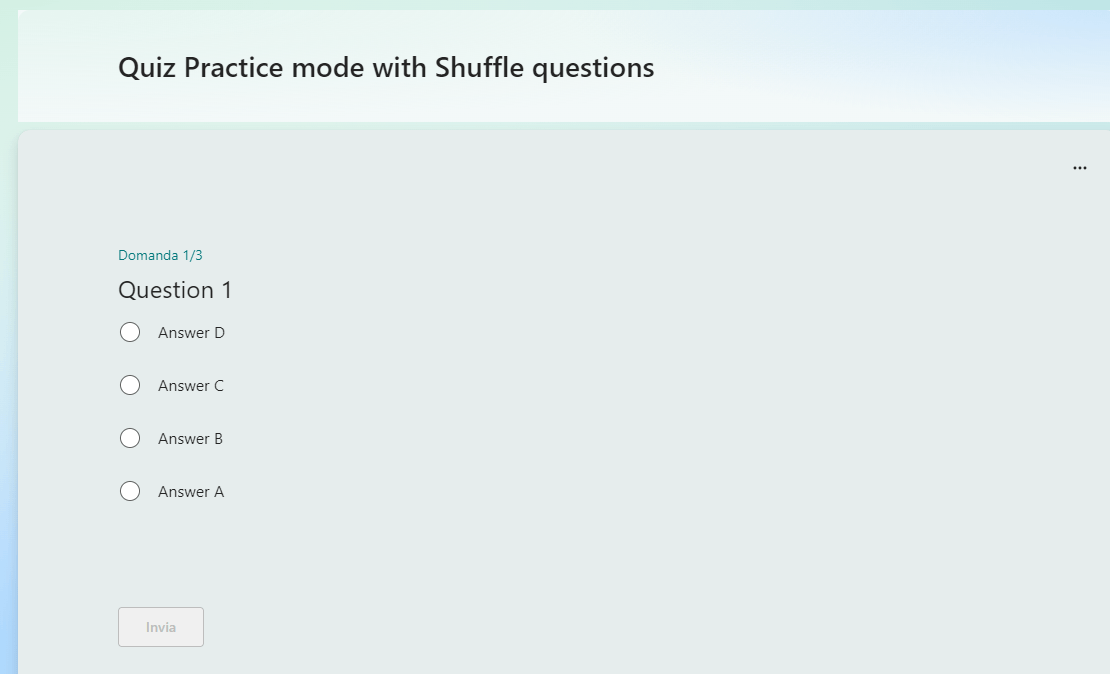Image resolution: width=1110 pixels, height=674 pixels.
Task: Choose the option labeled Answer C text
Action: [x=190, y=386]
